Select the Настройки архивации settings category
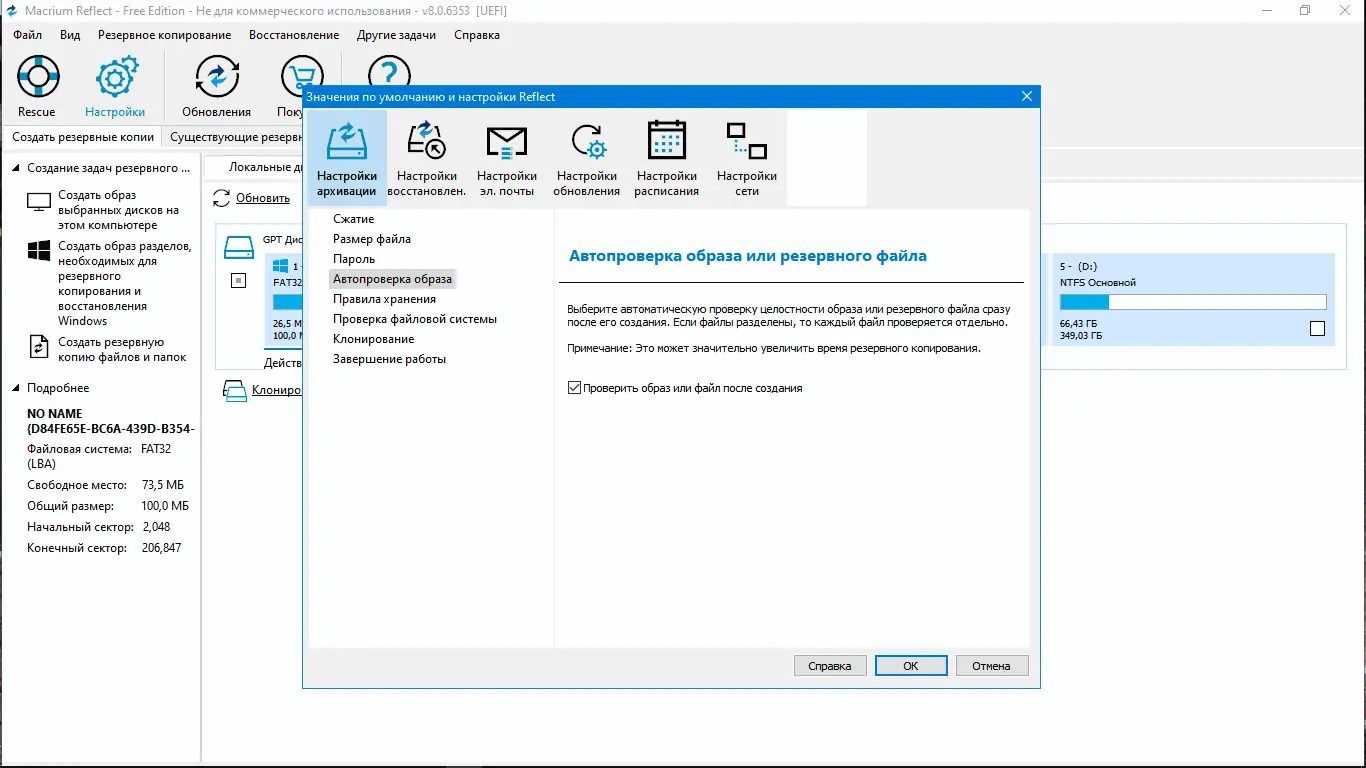Viewport: 1366px width, 768px height. coord(347,158)
